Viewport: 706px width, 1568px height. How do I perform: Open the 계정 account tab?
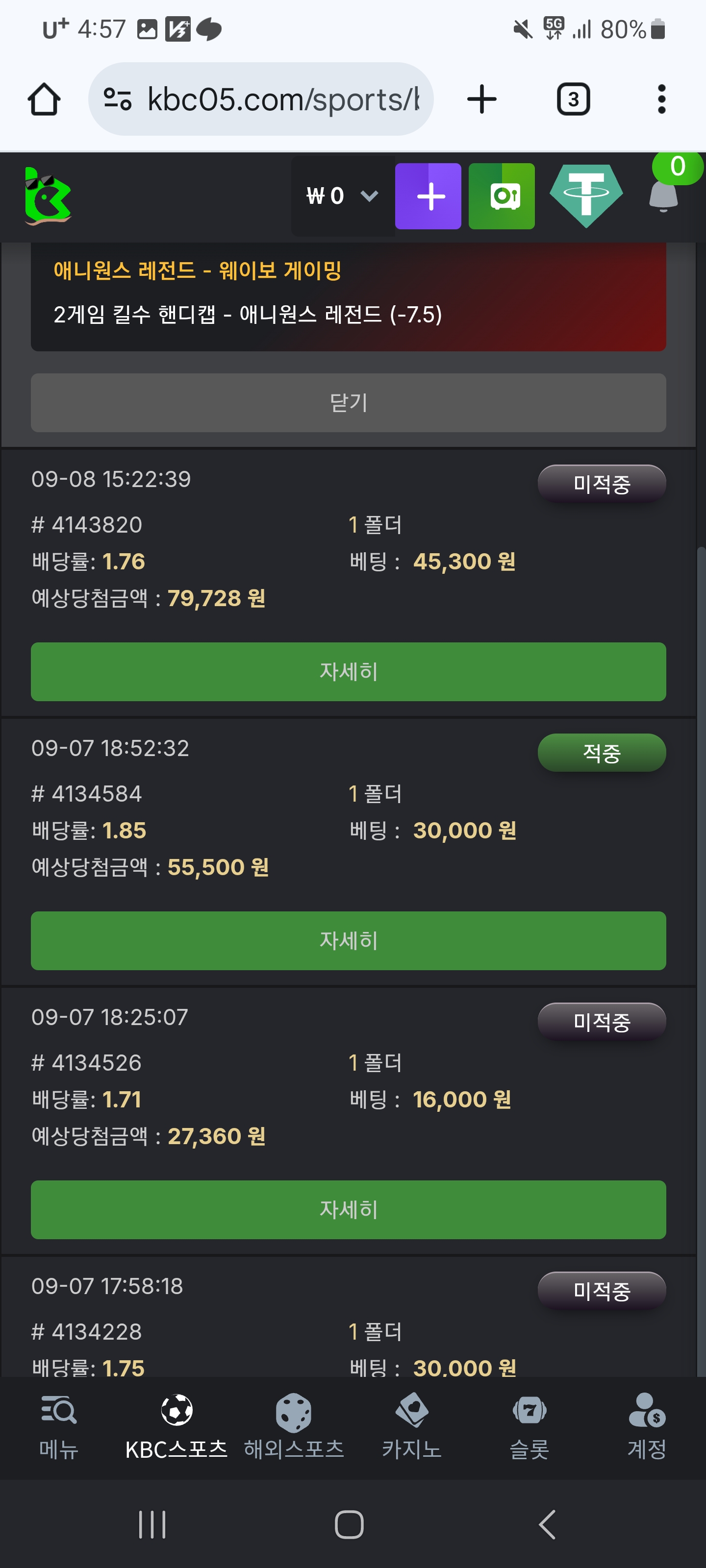pyautogui.click(x=647, y=1426)
